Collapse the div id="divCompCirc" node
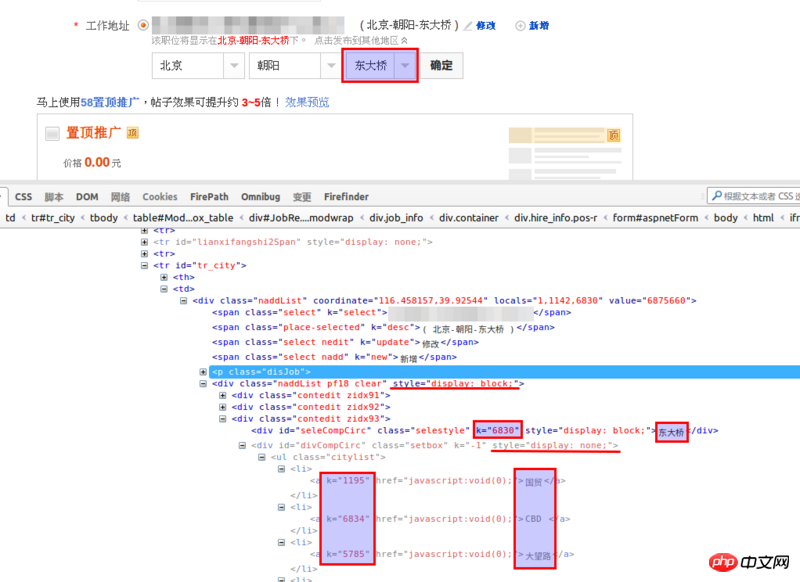The height and width of the screenshot is (582, 800). [x=242, y=445]
